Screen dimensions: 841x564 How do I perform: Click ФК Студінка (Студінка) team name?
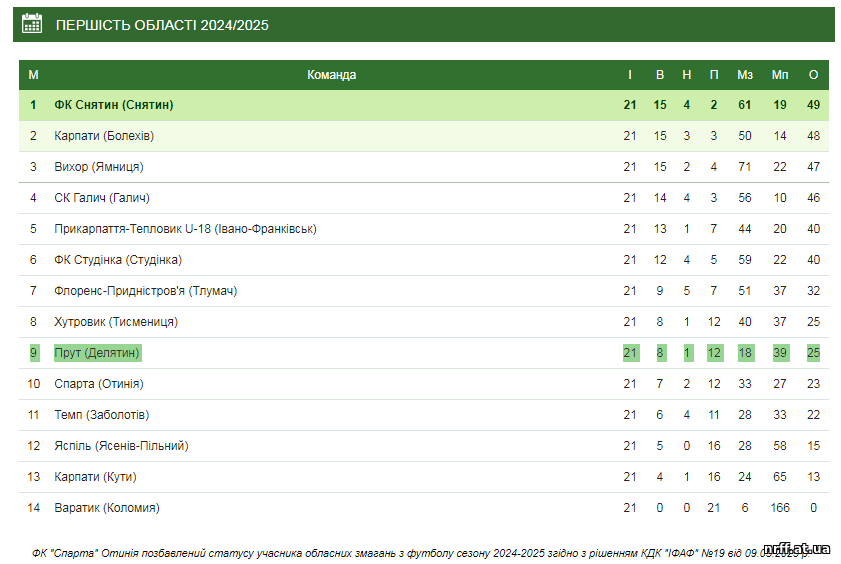pos(118,260)
